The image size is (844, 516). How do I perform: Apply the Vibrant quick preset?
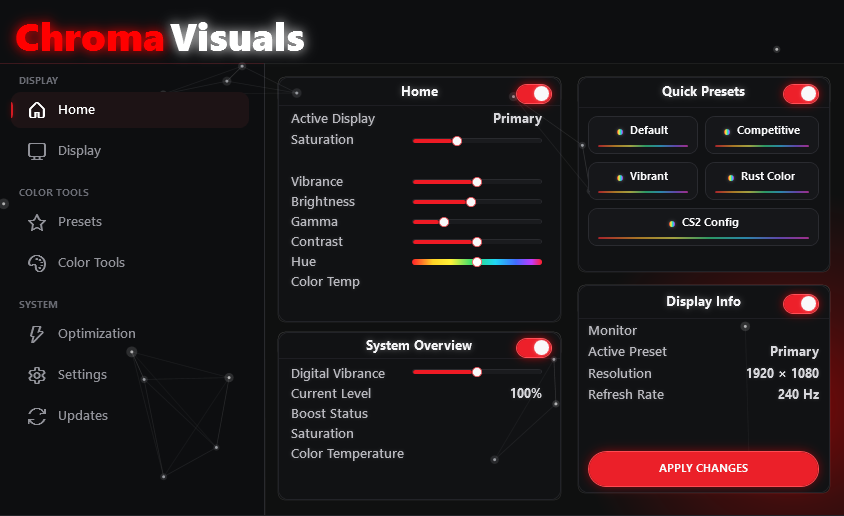pos(643,181)
